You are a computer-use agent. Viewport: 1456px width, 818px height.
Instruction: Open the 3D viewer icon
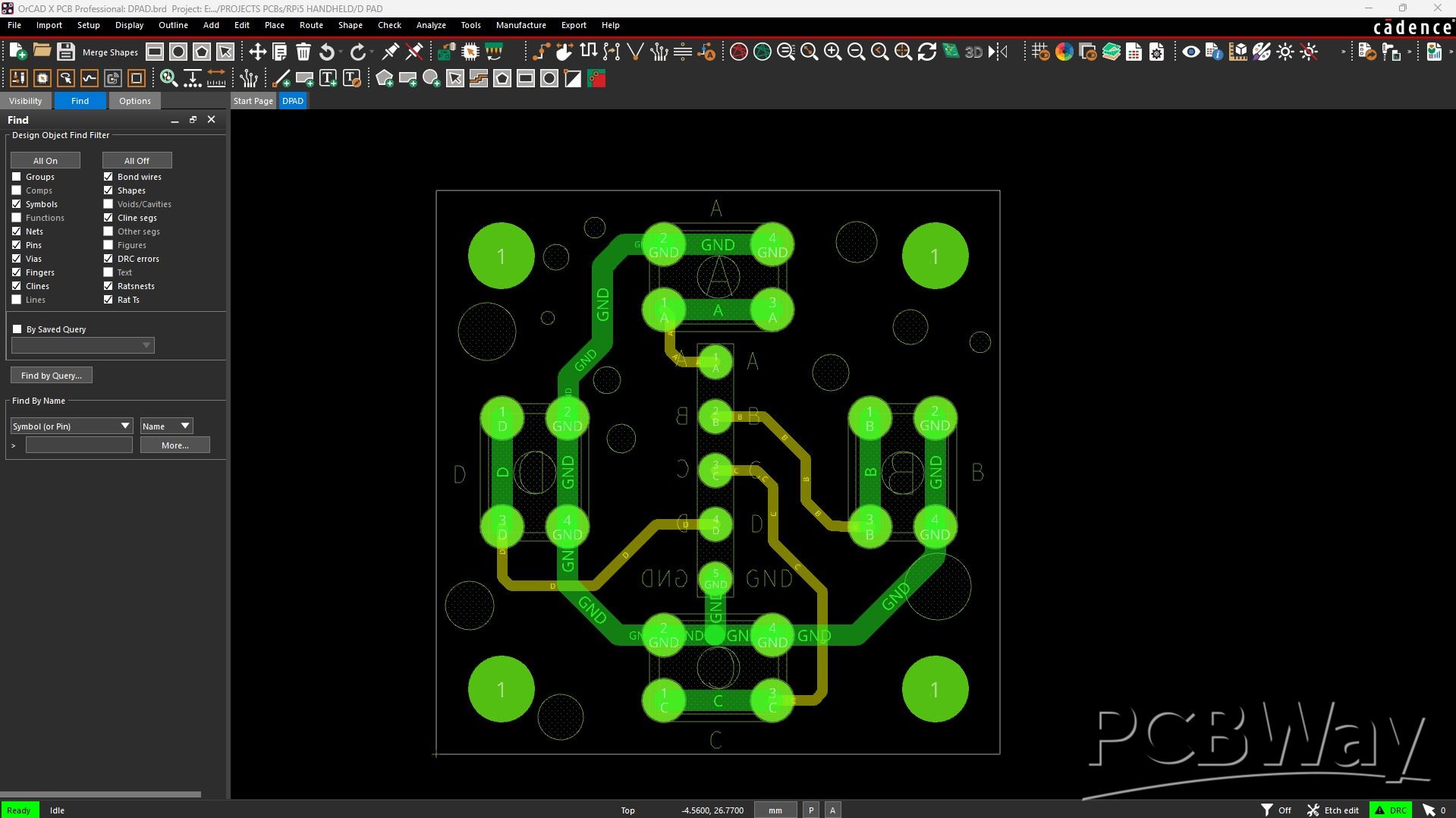coord(973,52)
